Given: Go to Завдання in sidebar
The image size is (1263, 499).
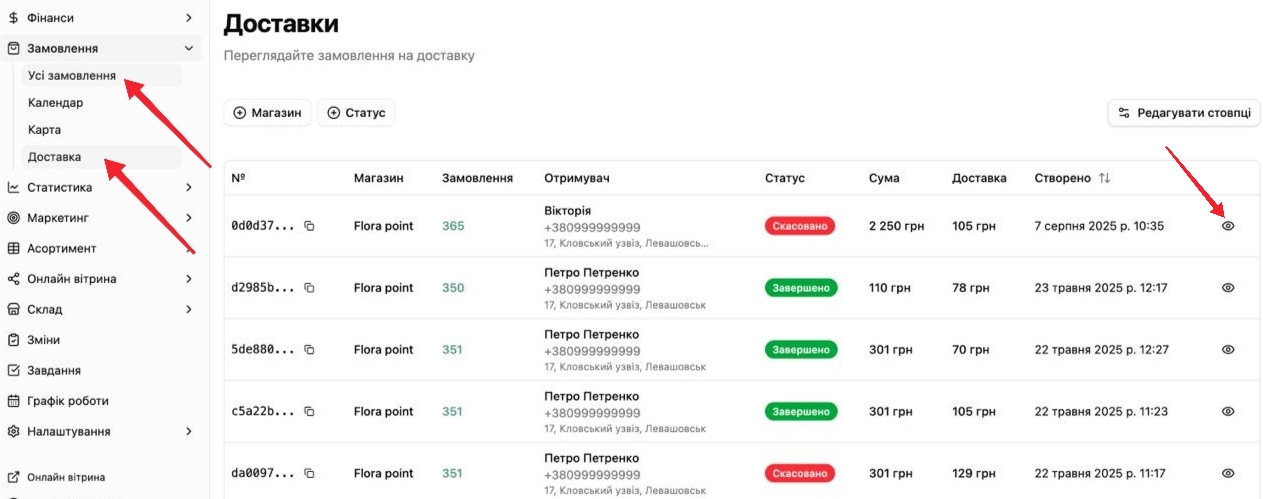Looking at the screenshot, I should (54, 370).
